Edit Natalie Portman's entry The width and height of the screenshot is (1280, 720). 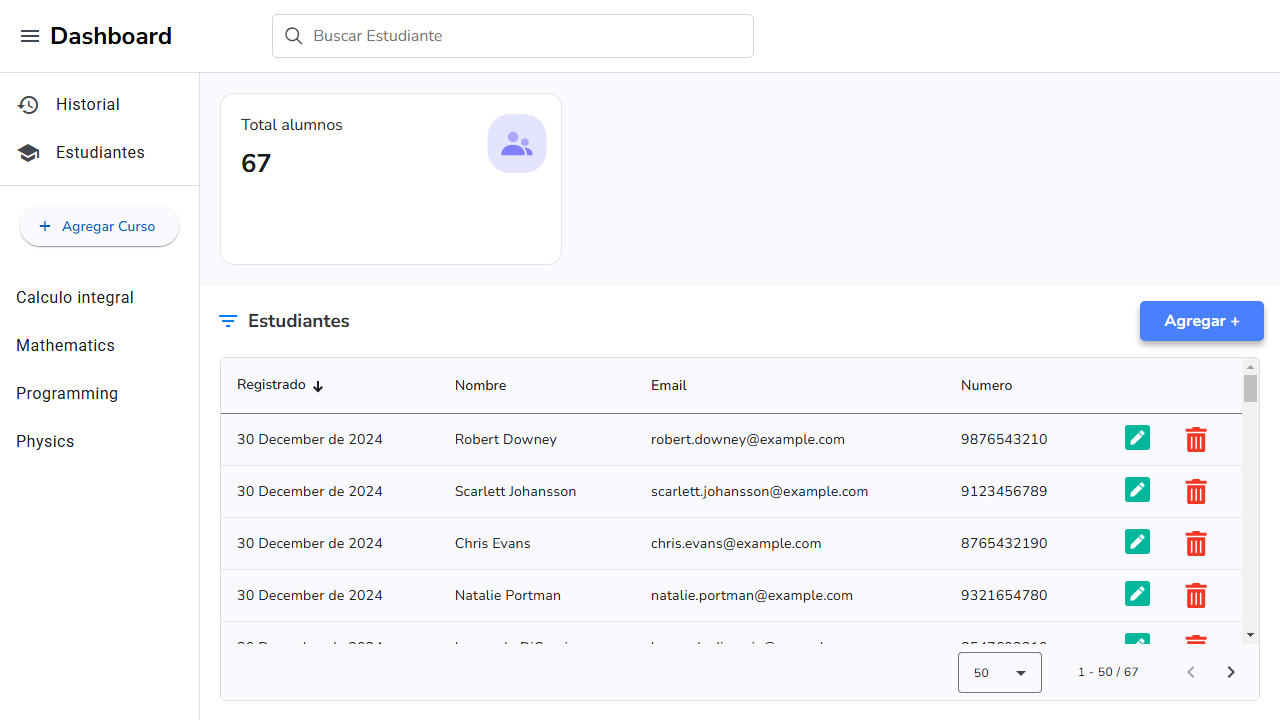pos(1137,594)
